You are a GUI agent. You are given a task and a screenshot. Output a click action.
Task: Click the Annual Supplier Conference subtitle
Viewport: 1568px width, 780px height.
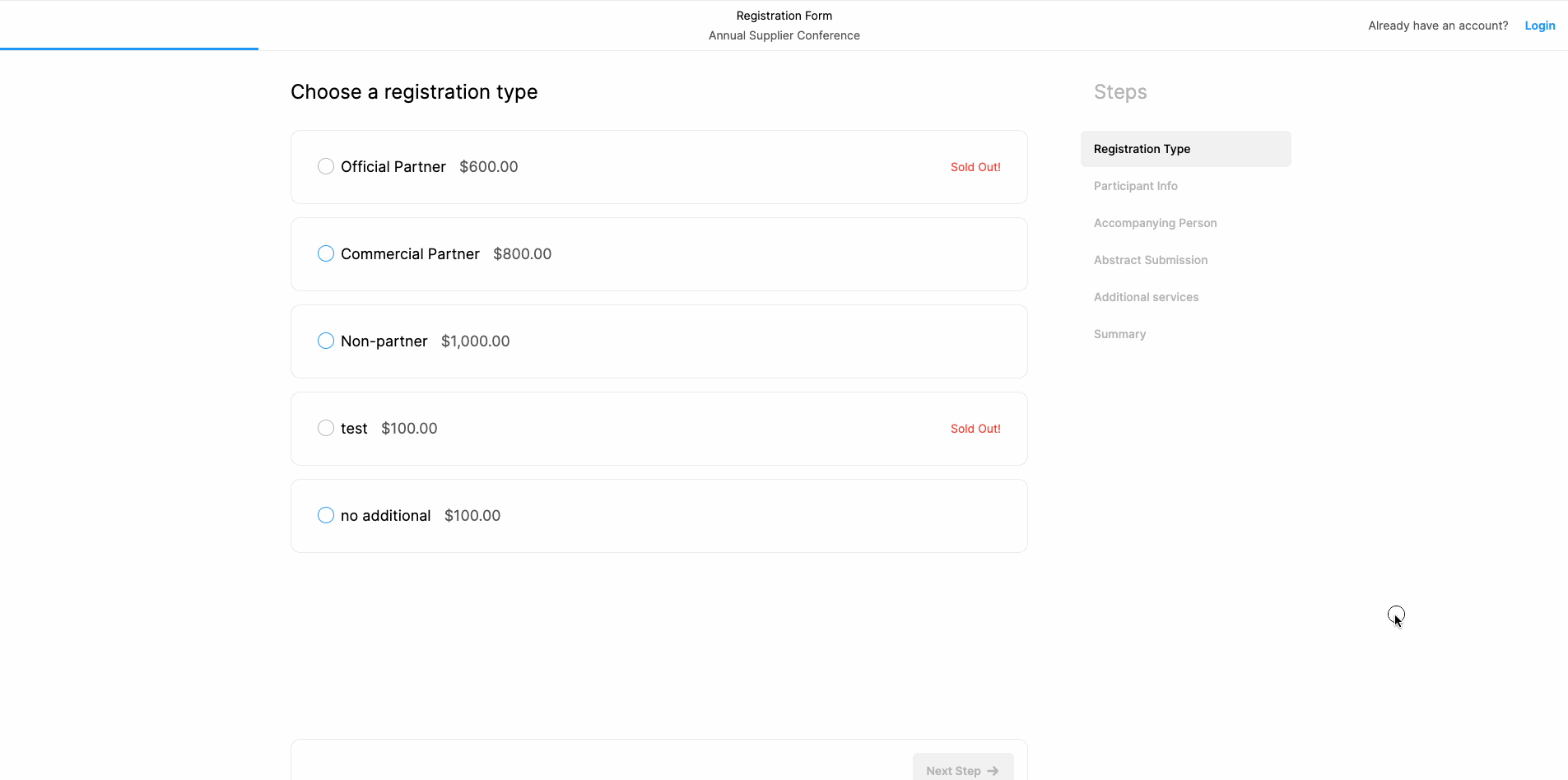[x=784, y=35]
